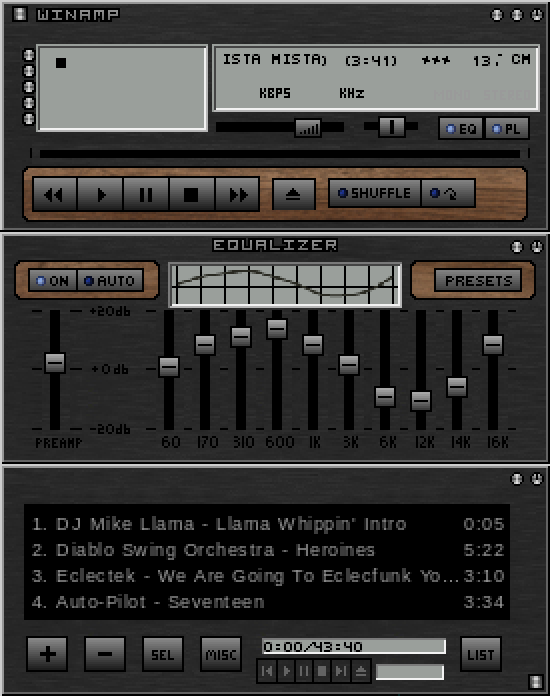Skip to the next track in main window

[237, 194]
